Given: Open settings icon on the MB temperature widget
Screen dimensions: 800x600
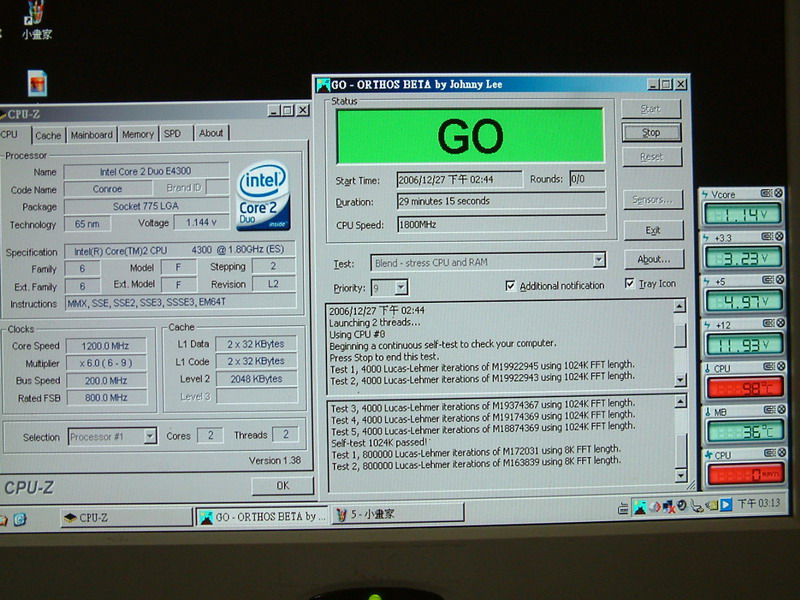Looking at the screenshot, I should (769, 410).
